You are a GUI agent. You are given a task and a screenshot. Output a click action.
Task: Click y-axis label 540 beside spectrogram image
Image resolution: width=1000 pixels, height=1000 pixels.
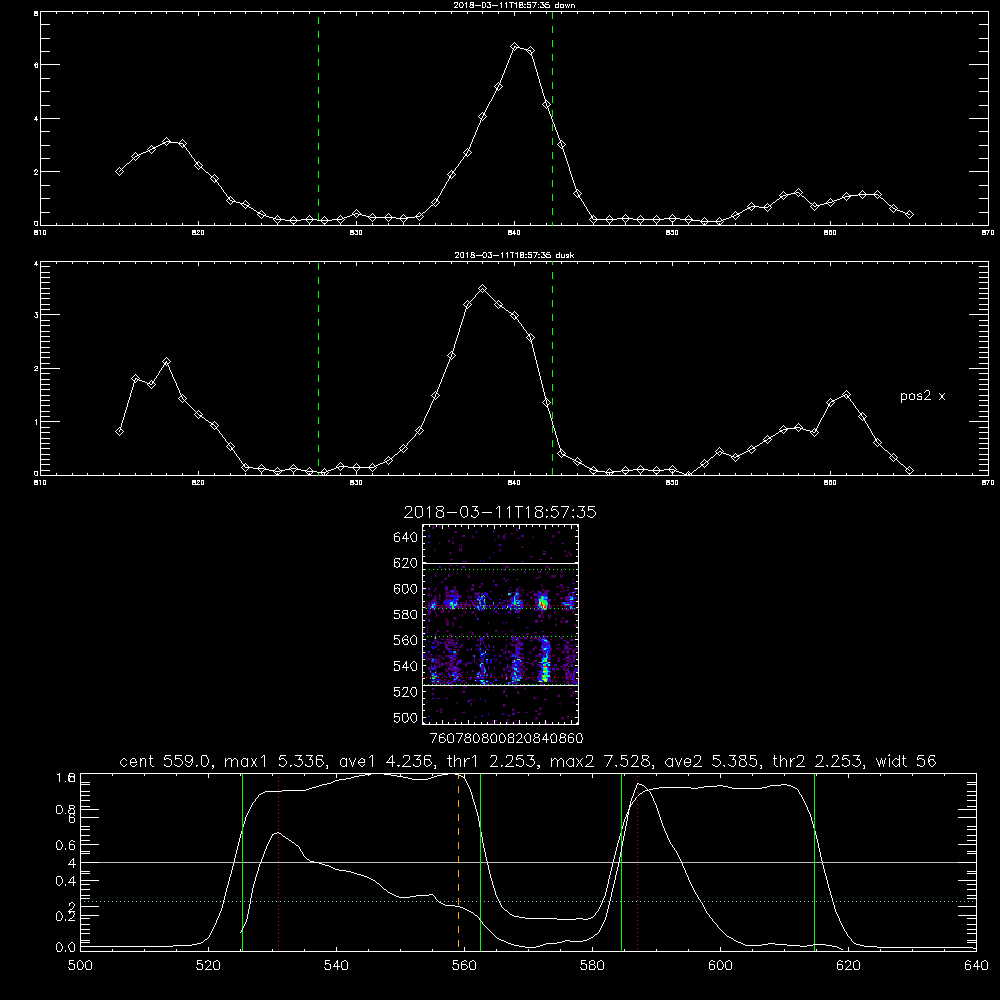(406, 666)
